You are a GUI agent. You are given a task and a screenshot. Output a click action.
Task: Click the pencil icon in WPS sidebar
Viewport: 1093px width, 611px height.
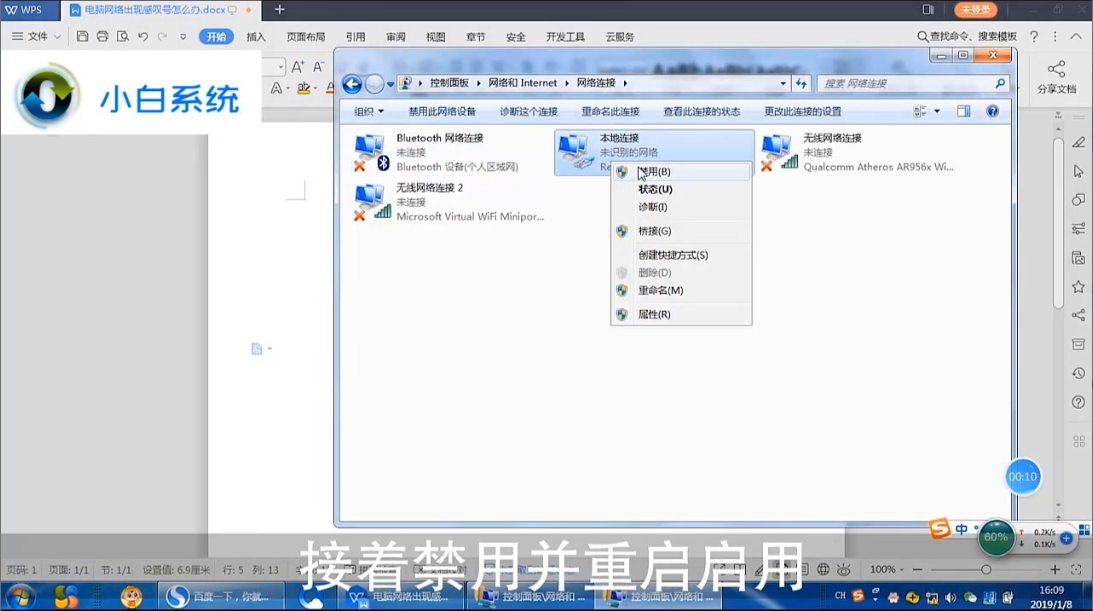[1078, 142]
